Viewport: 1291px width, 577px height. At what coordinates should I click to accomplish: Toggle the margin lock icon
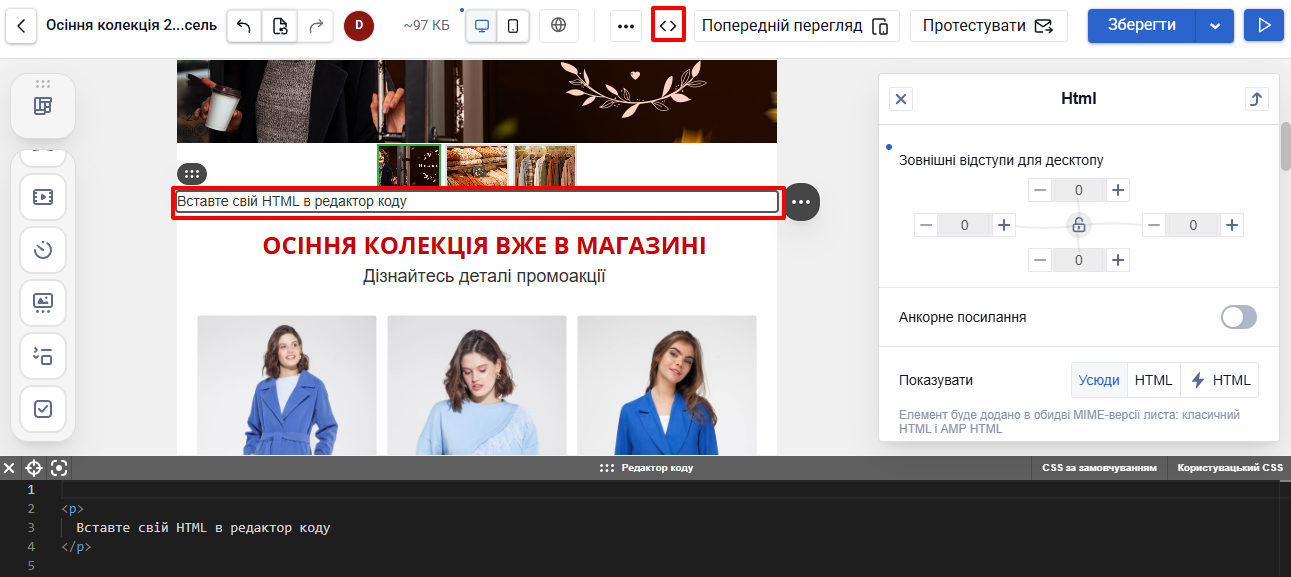pos(1079,225)
